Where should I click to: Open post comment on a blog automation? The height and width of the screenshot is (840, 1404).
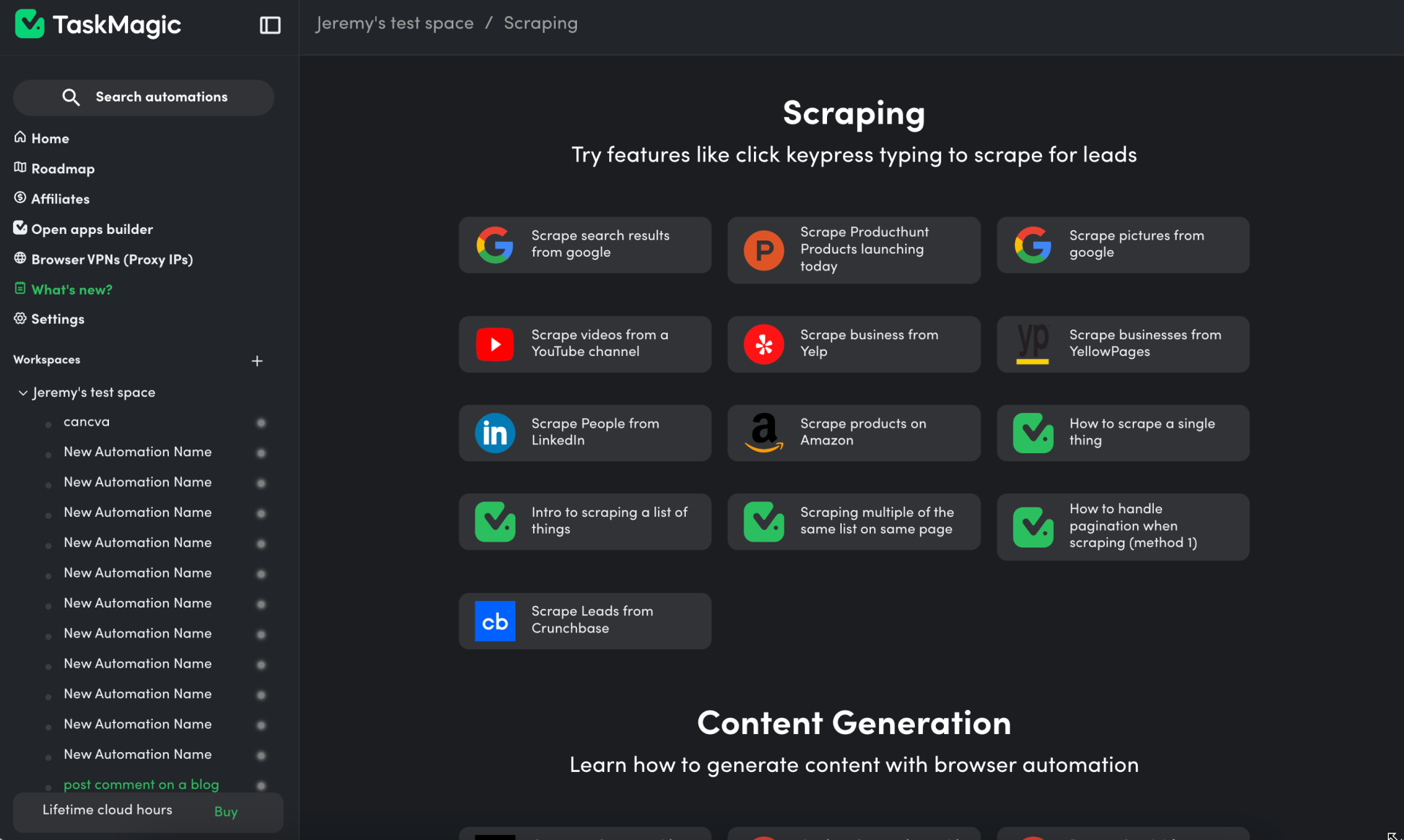141,784
